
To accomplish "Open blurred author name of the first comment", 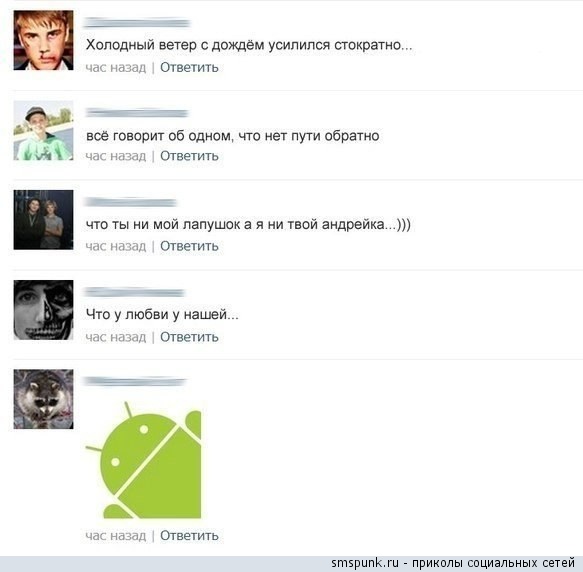I will [x=137, y=23].
